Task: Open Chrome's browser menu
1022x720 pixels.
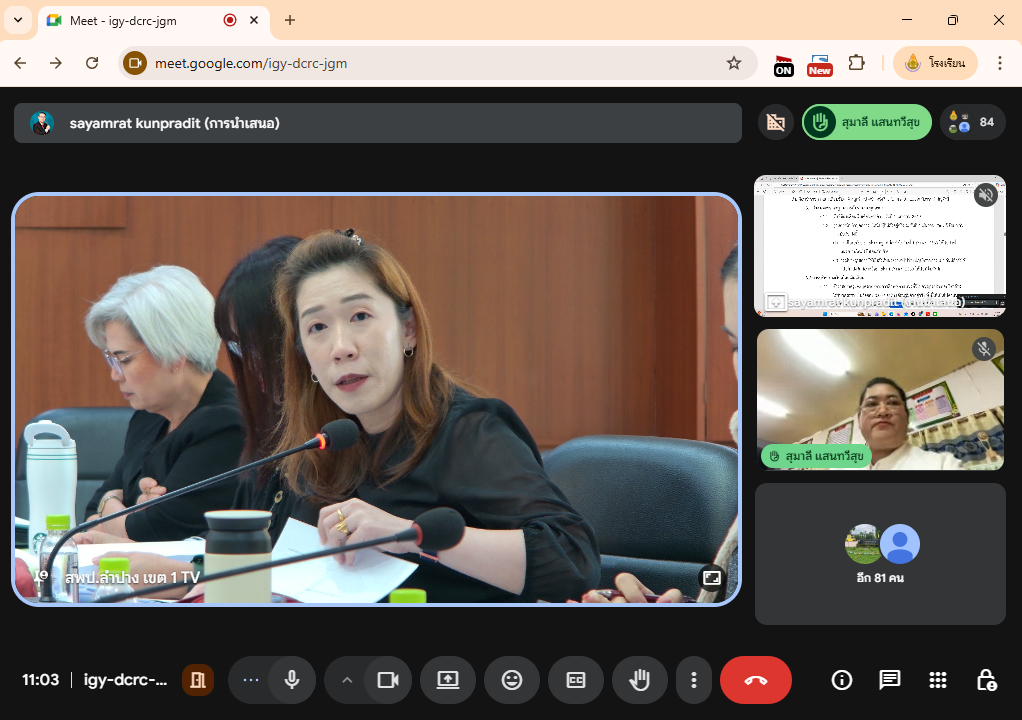Action: tap(999, 63)
